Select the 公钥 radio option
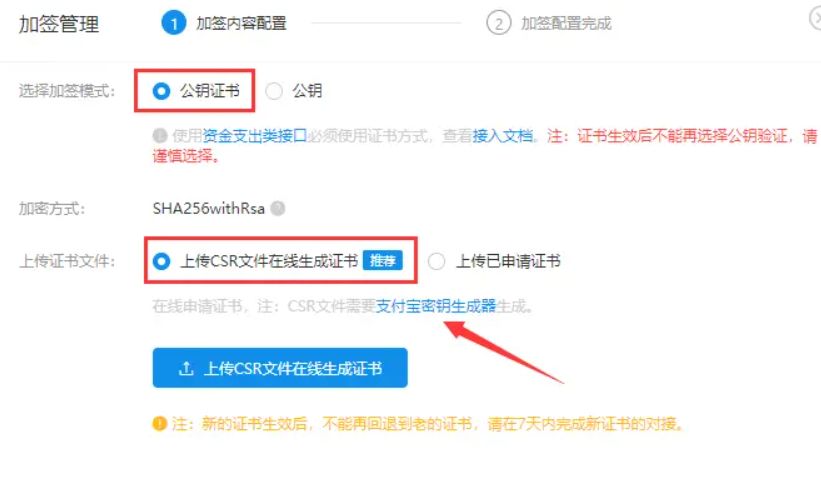The image size is (821, 483). [x=274, y=91]
